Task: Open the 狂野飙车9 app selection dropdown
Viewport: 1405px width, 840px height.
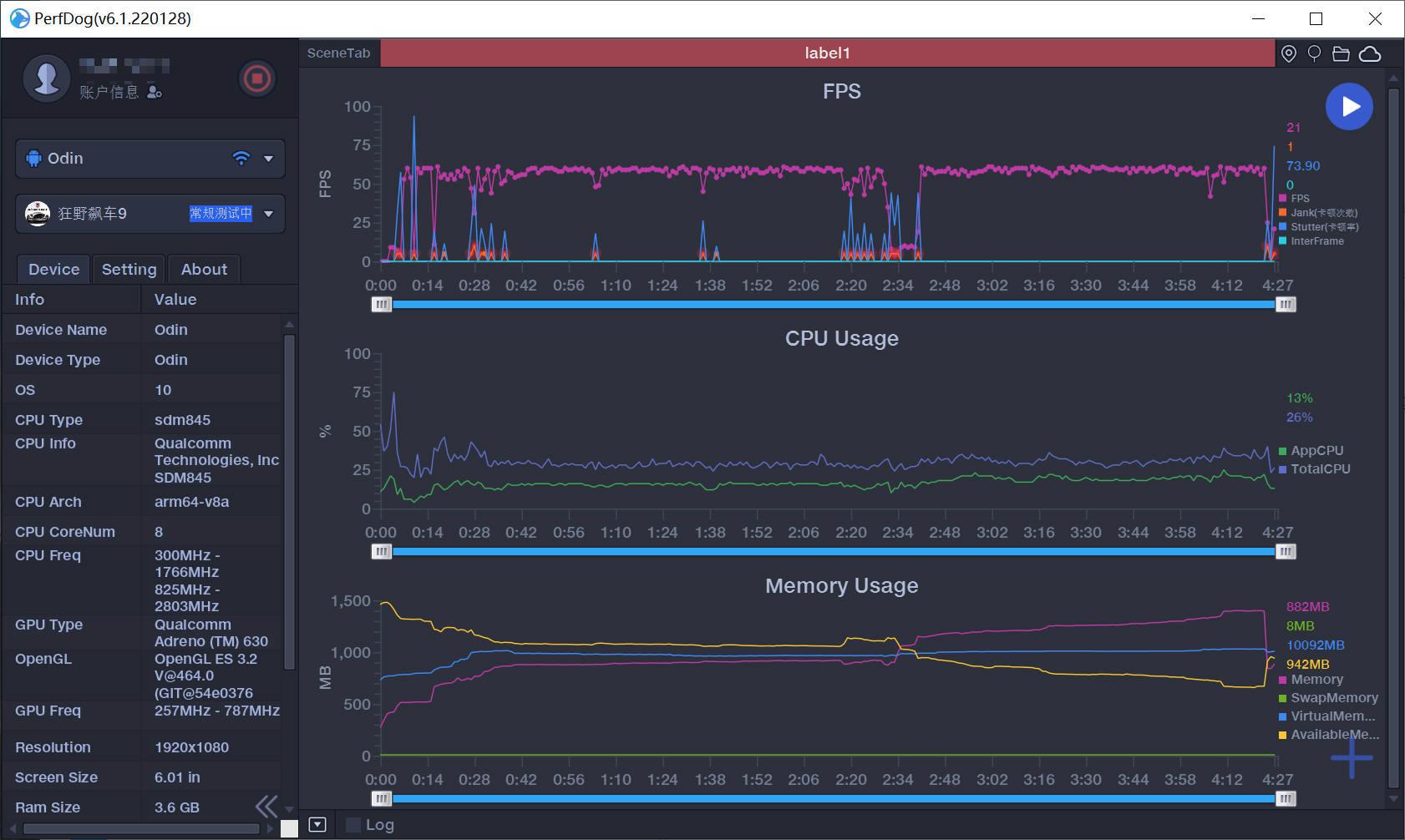Action: click(x=268, y=214)
